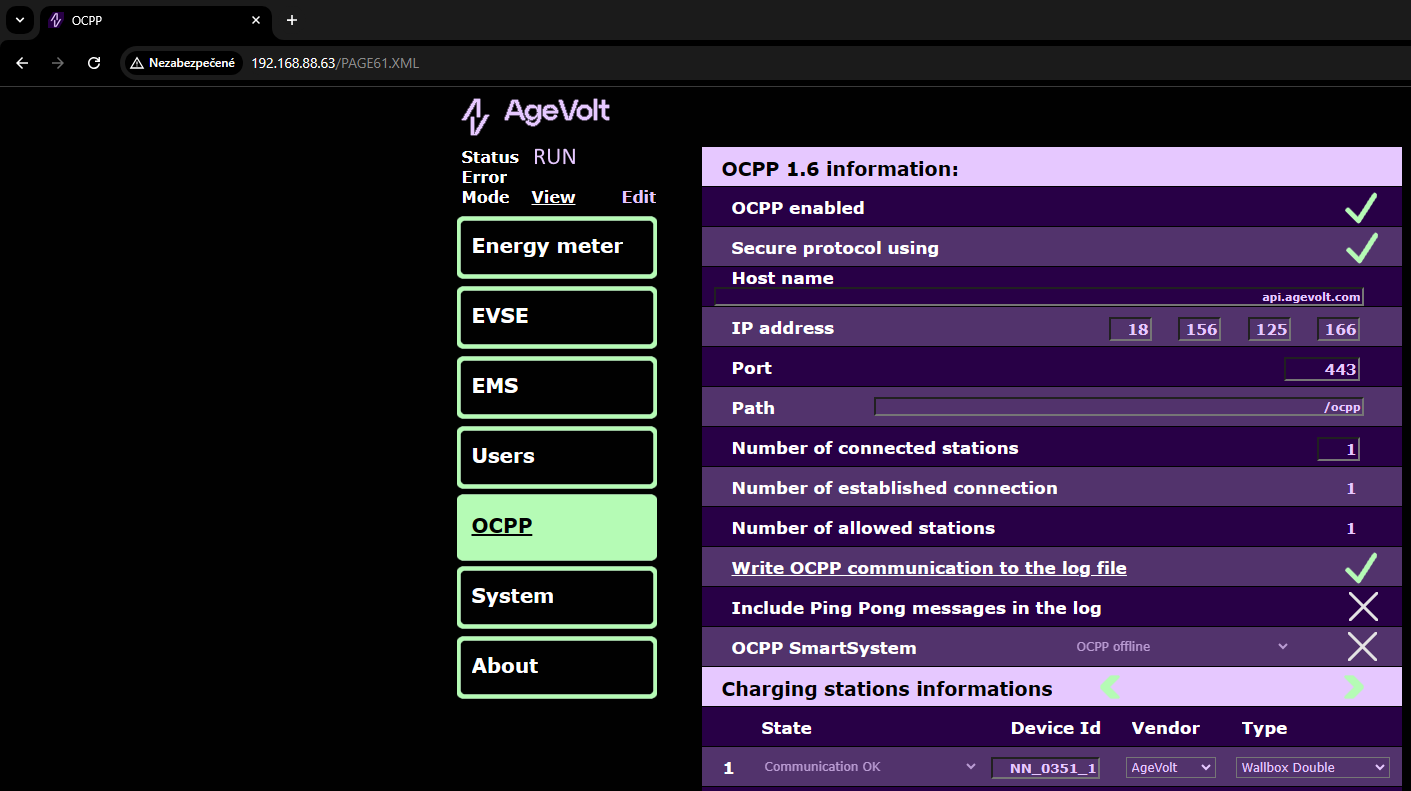Select the OCPP browser tab
Screen dimensions: 1411x791
(x=155, y=20)
